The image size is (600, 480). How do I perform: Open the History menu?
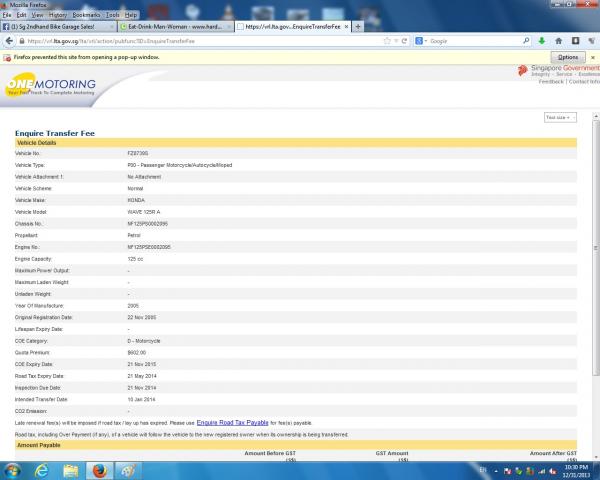pos(58,15)
